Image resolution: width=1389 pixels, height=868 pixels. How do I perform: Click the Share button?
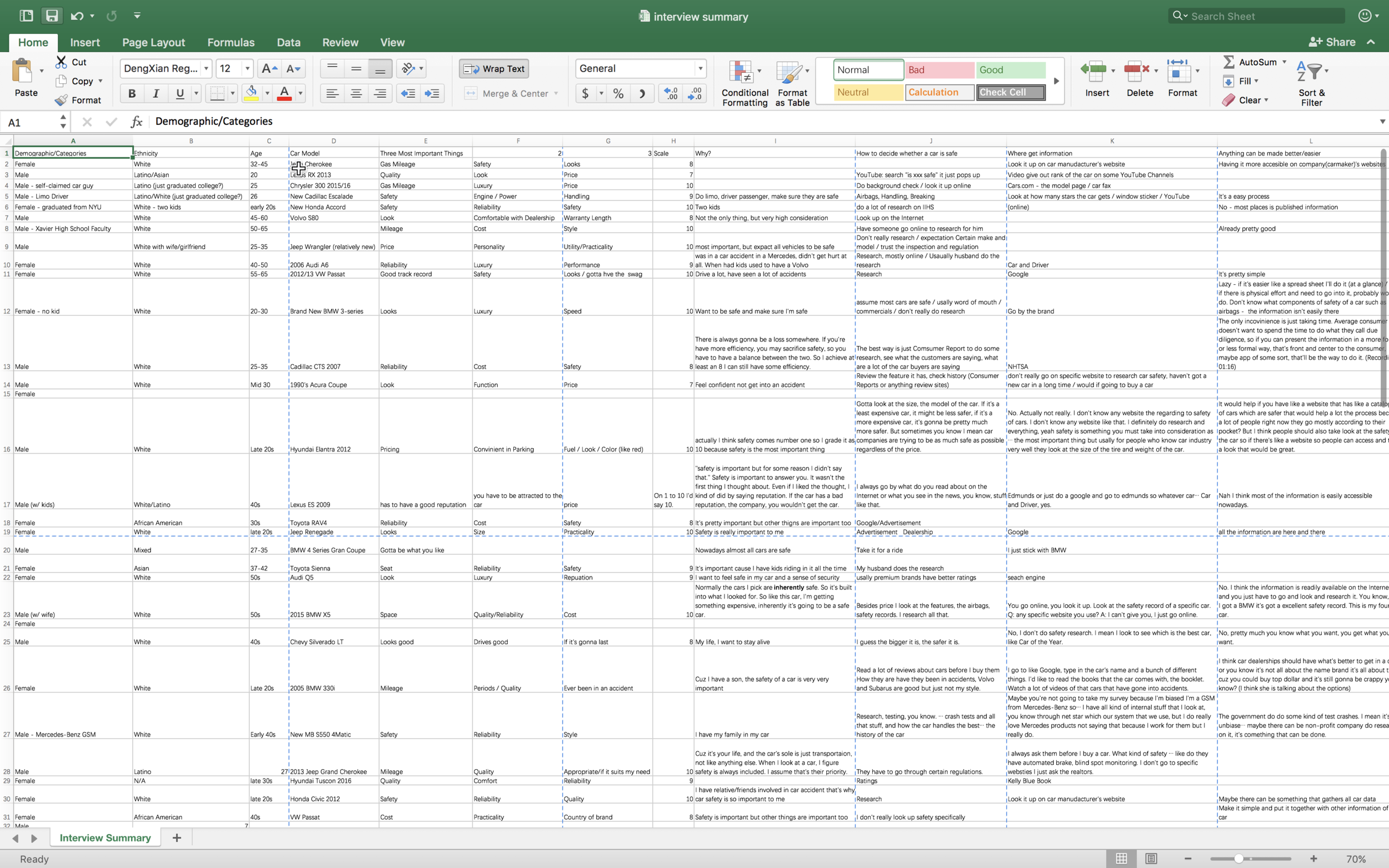coord(1332,42)
